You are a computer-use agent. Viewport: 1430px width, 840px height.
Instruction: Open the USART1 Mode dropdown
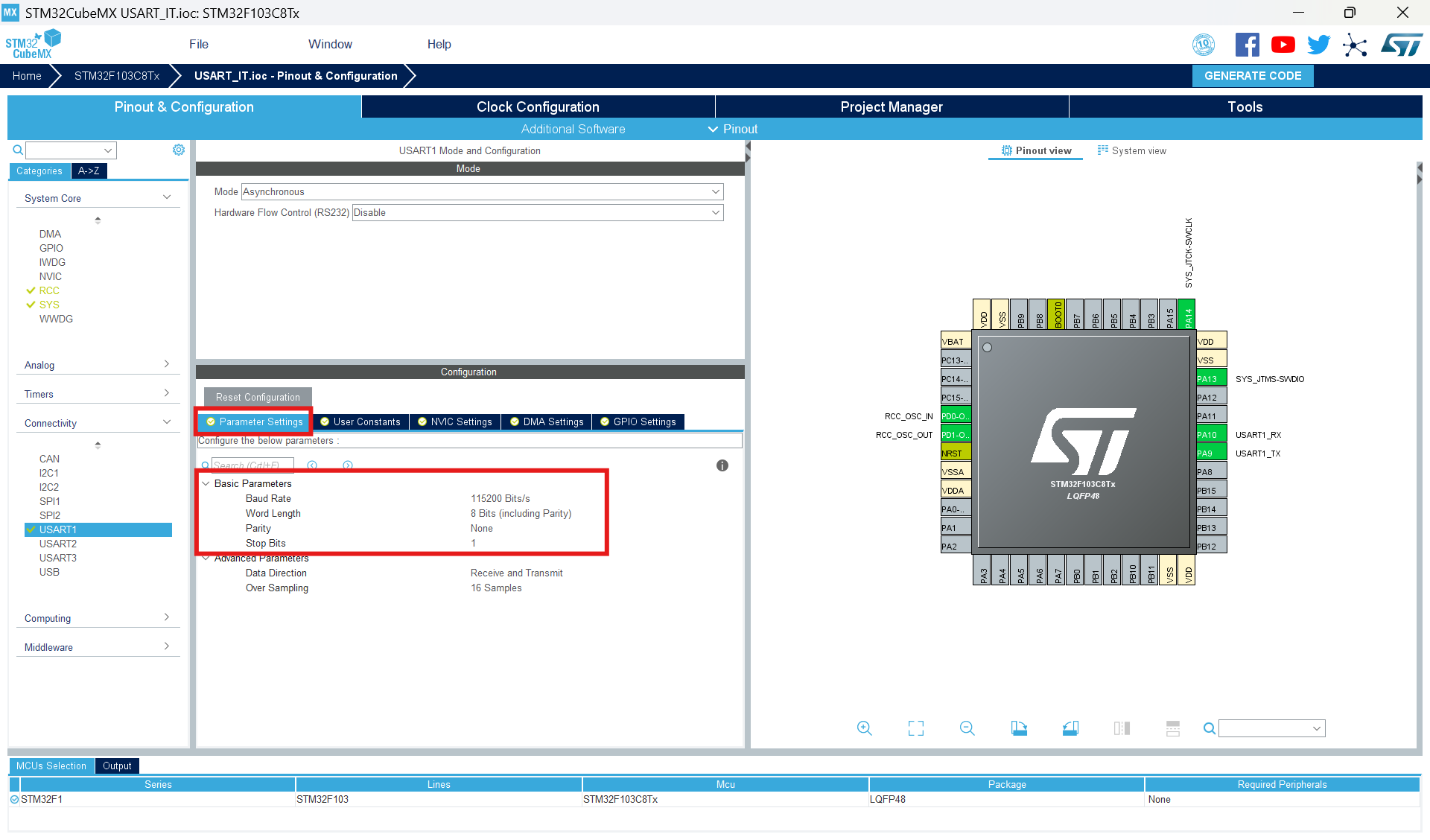[x=482, y=191]
